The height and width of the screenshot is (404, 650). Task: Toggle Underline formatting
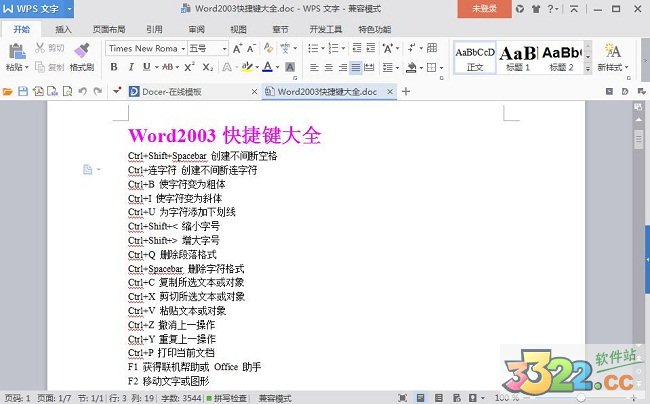(147, 67)
